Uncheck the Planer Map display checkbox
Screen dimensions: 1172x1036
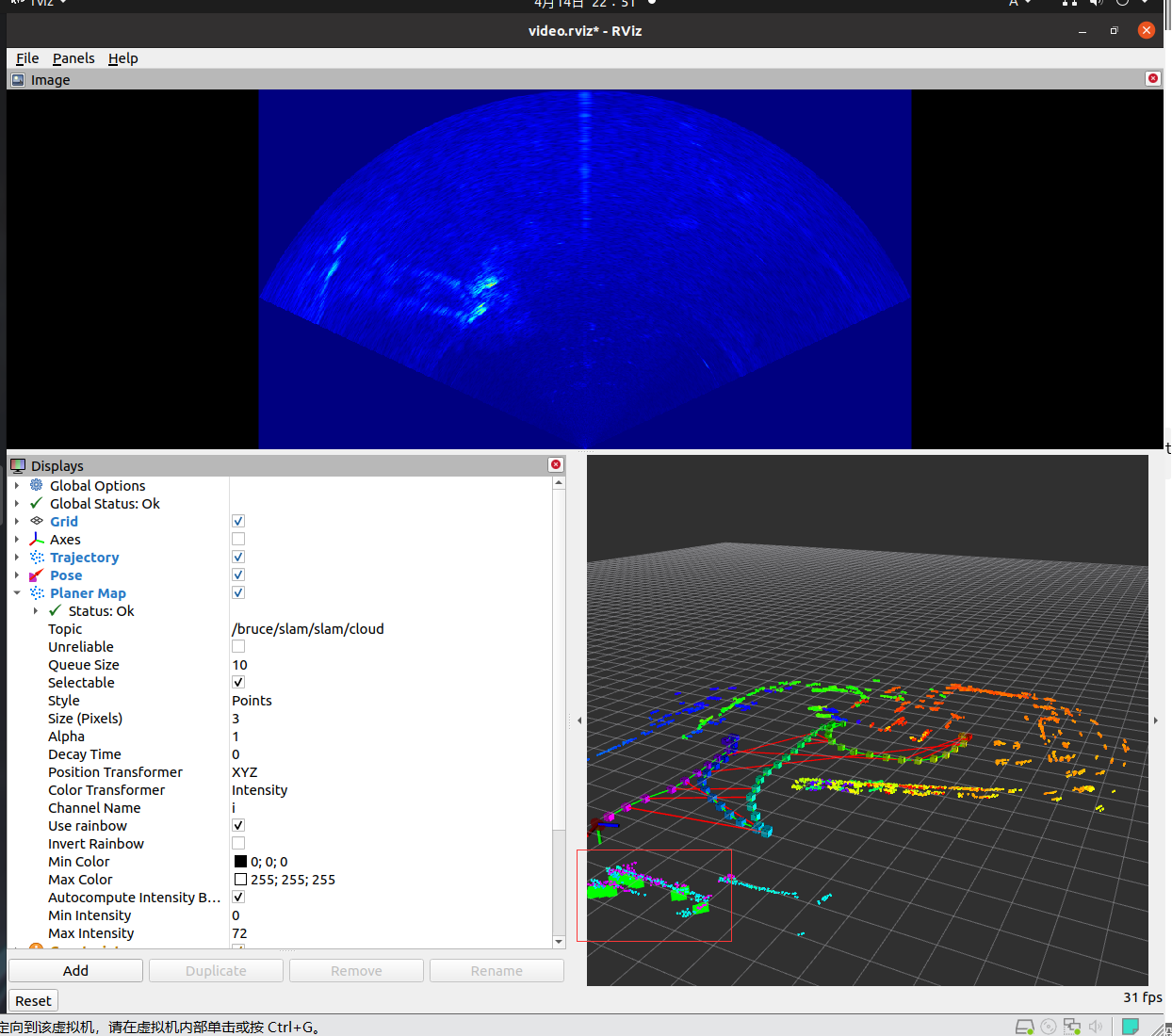pyautogui.click(x=238, y=592)
